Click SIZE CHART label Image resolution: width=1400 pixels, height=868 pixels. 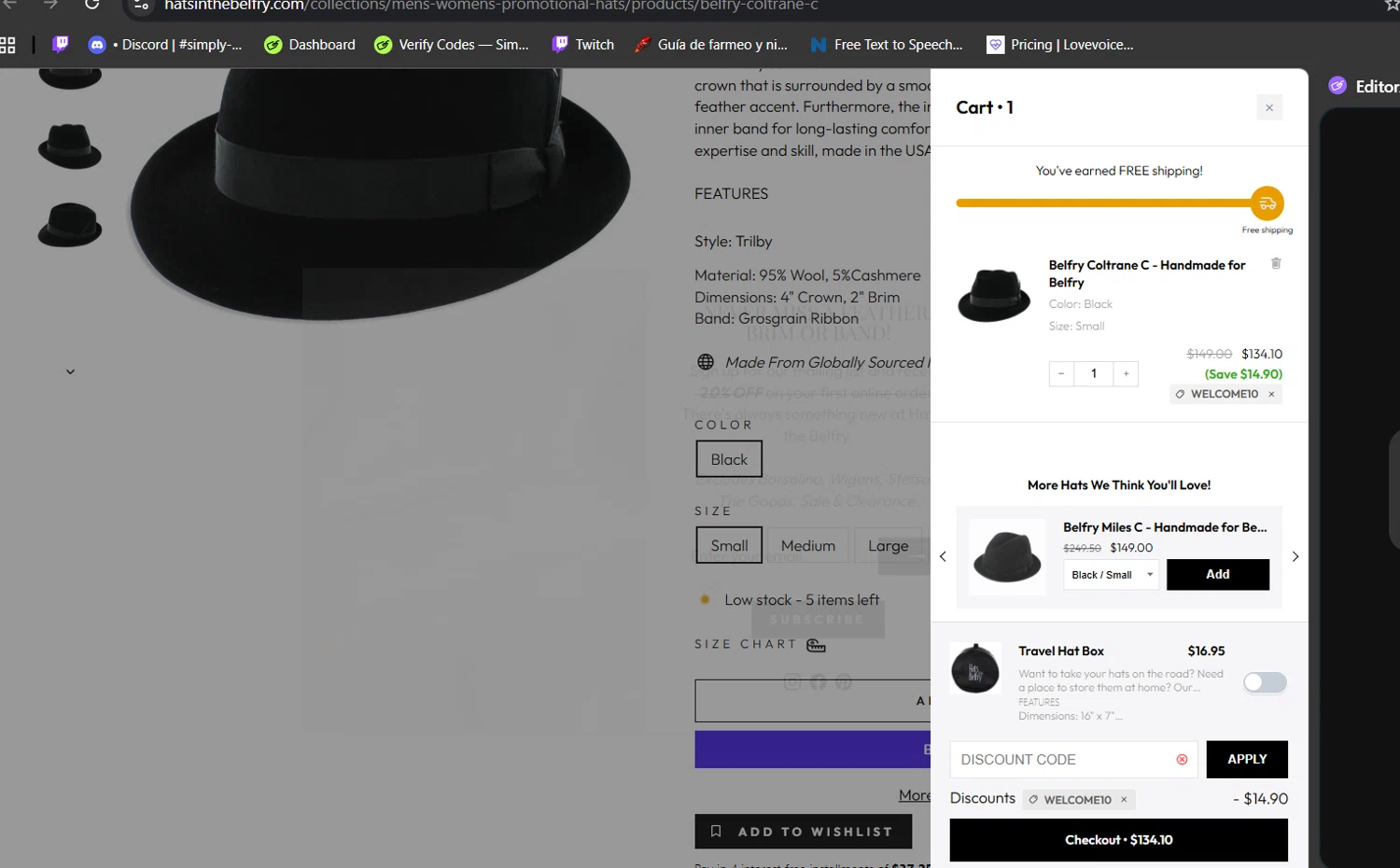(746, 645)
